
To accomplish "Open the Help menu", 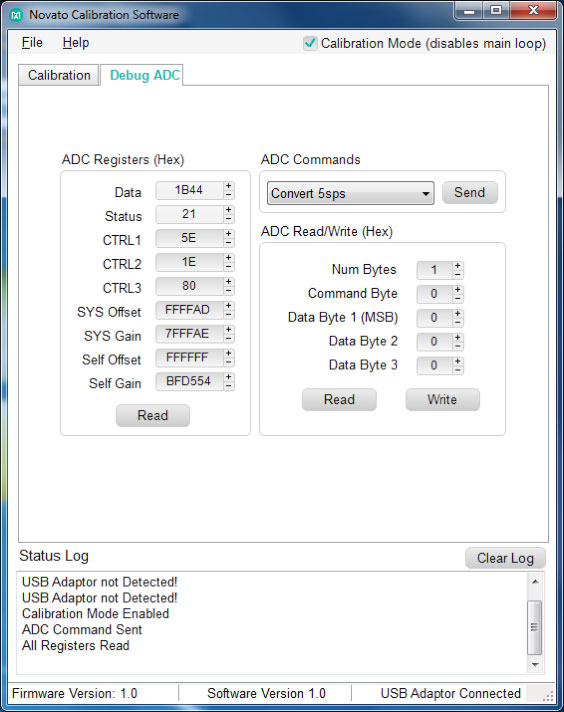I will click(75, 43).
